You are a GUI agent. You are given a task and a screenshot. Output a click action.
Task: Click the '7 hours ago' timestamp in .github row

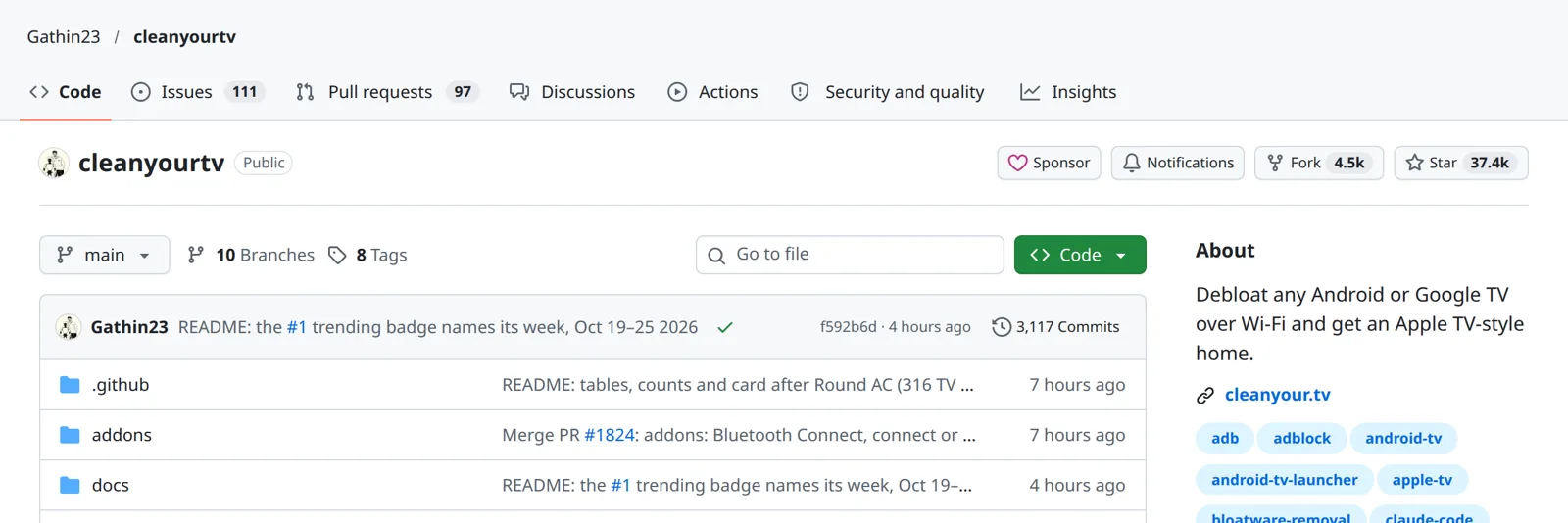pyautogui.click(x=1077, y=385)
